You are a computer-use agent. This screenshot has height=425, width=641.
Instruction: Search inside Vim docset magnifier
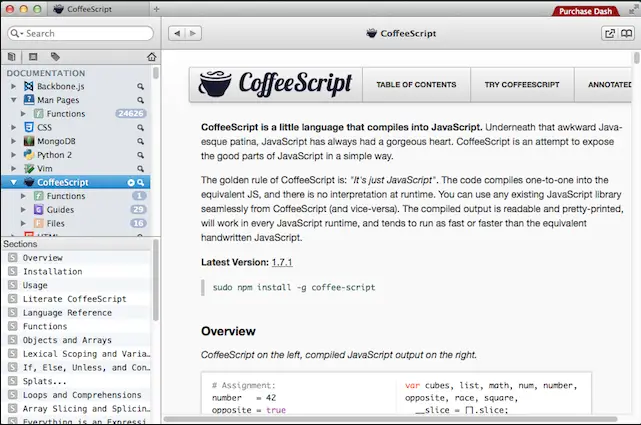[x=140, y=169]
